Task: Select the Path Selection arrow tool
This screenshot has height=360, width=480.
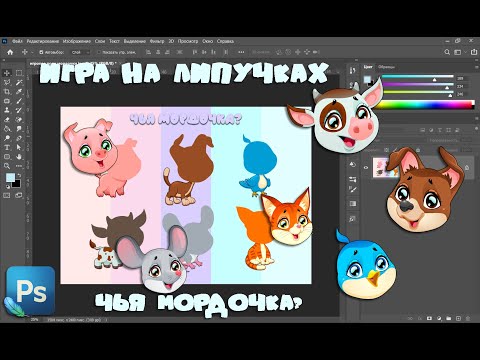Action: [x=19, y=147]
